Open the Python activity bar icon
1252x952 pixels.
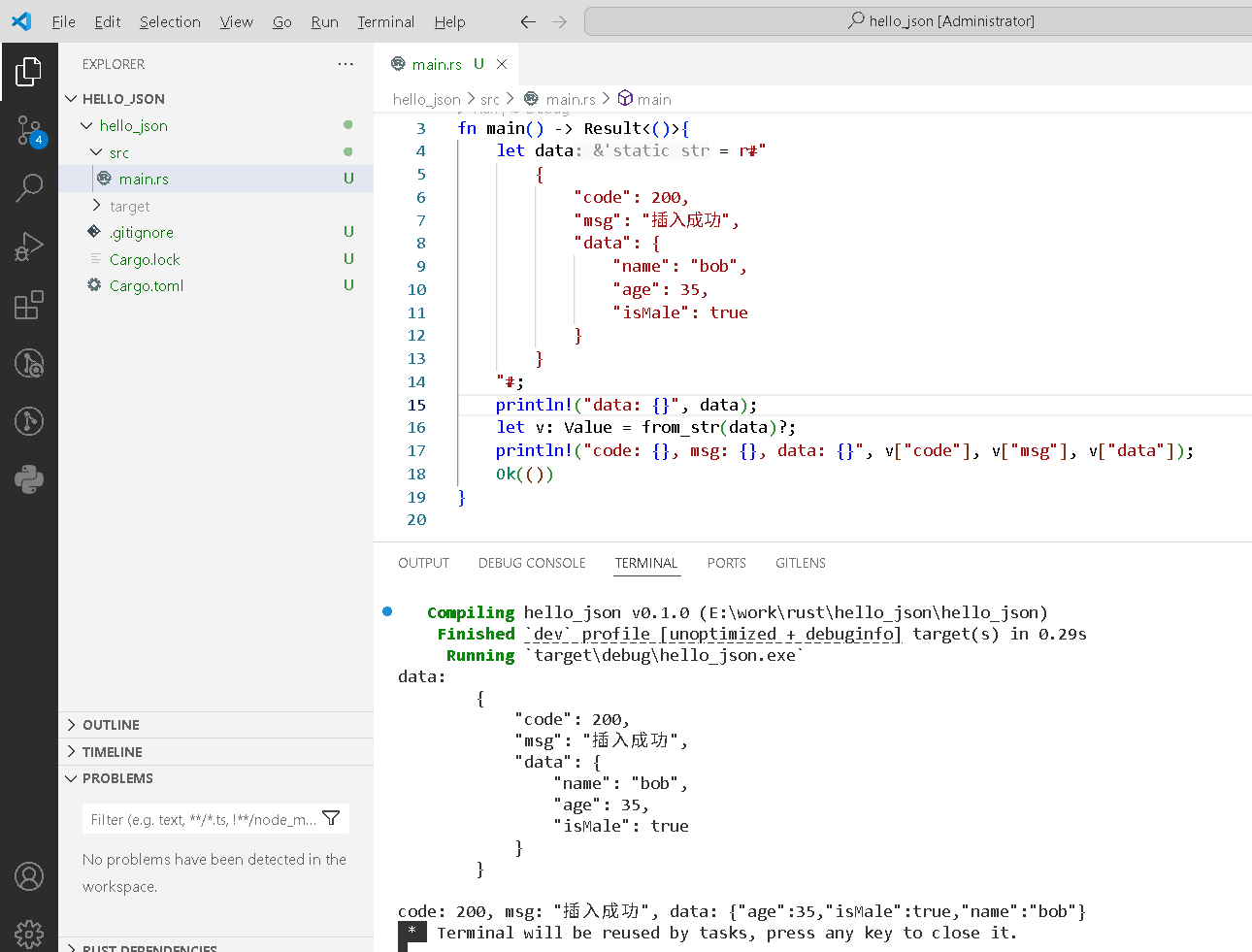pyautogui.click(x=29, y=479)
